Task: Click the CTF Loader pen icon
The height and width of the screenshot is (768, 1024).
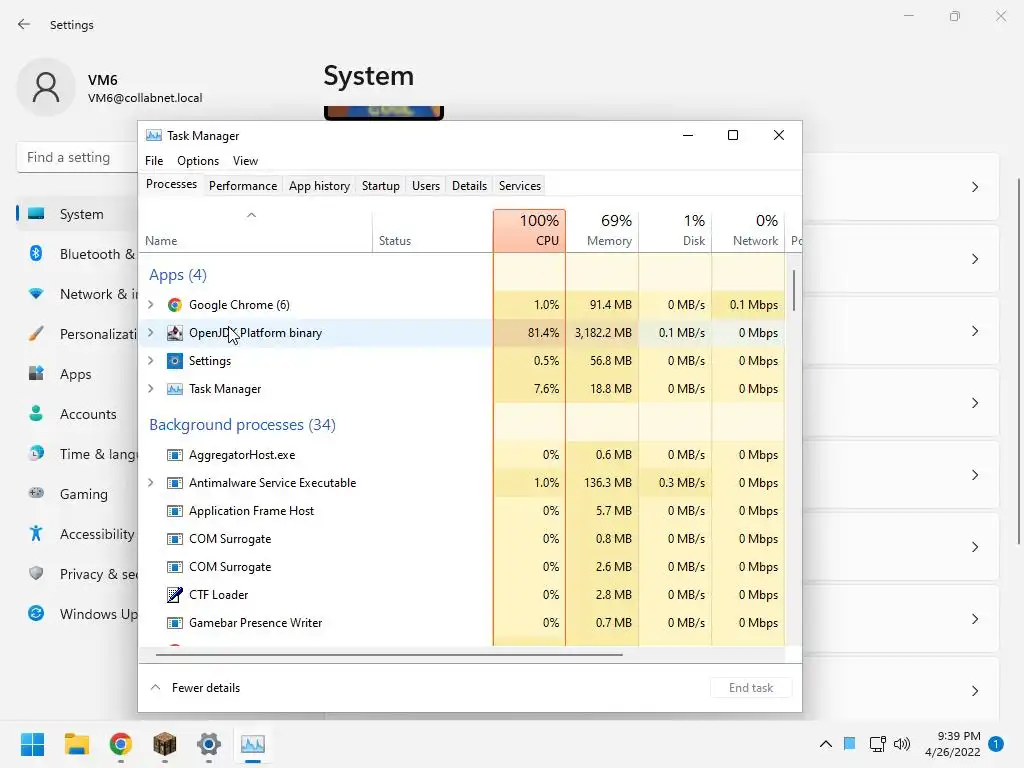Action: [x=174, y=595]
